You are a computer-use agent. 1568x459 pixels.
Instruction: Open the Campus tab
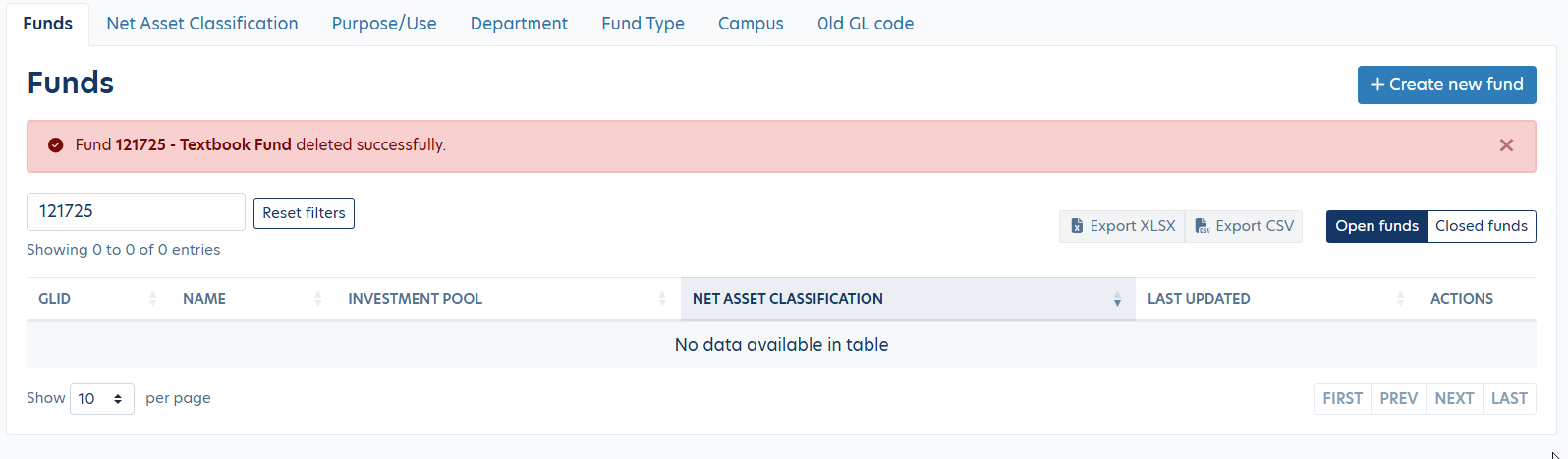click(751, 24)
